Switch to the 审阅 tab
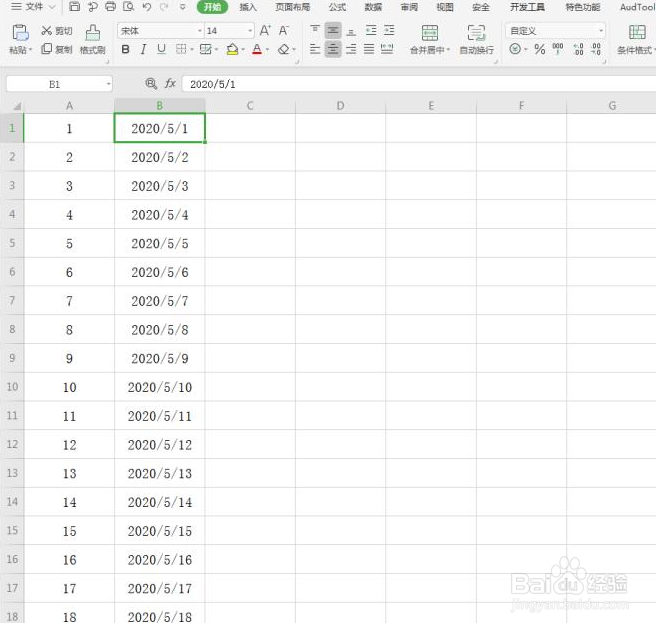The height and width of the screenshot is (628, 666). coord(409,7)
